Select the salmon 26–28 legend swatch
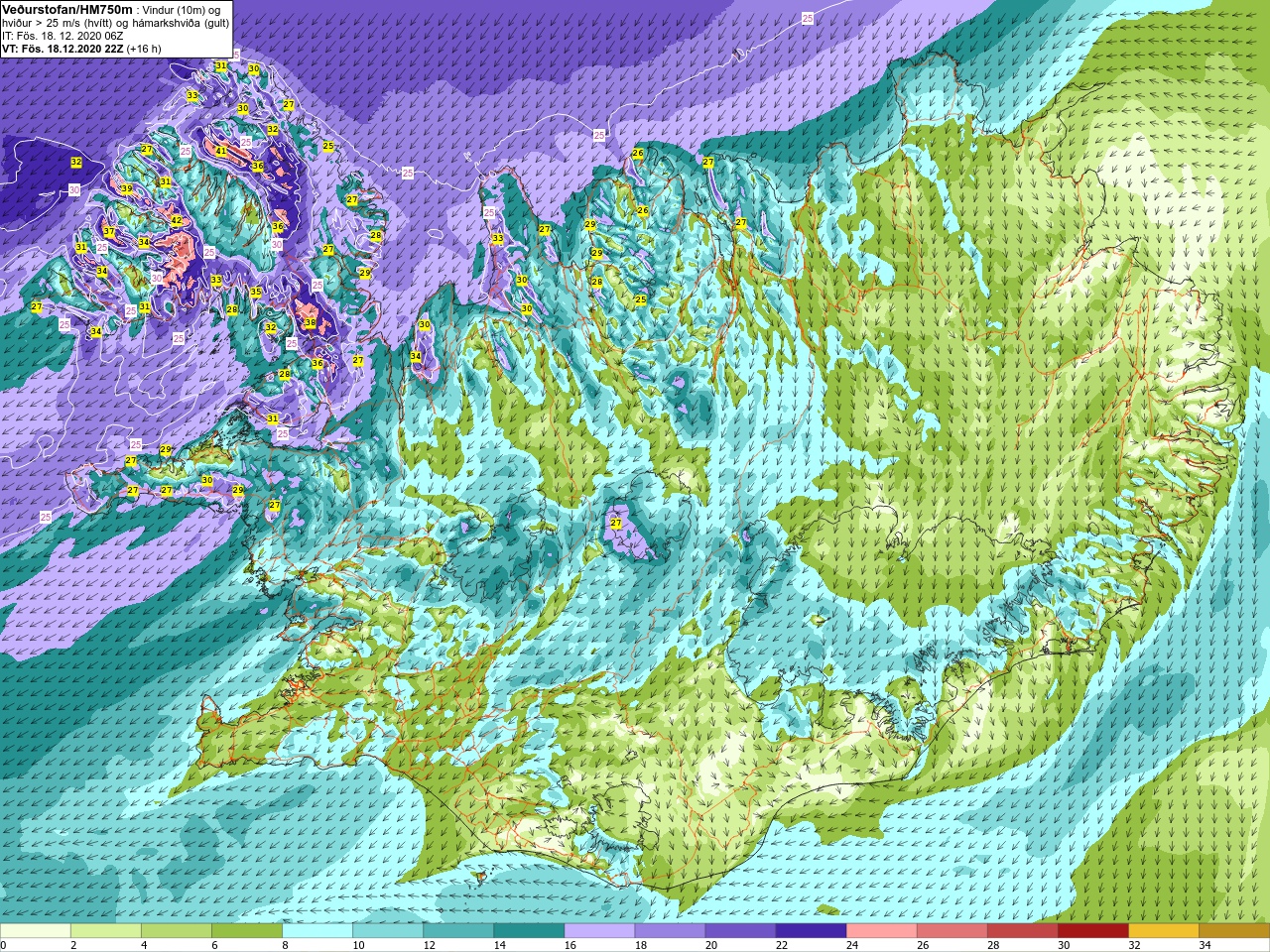Image resolution: width=1270 pixels, height=952 pixels. [952, 931]
